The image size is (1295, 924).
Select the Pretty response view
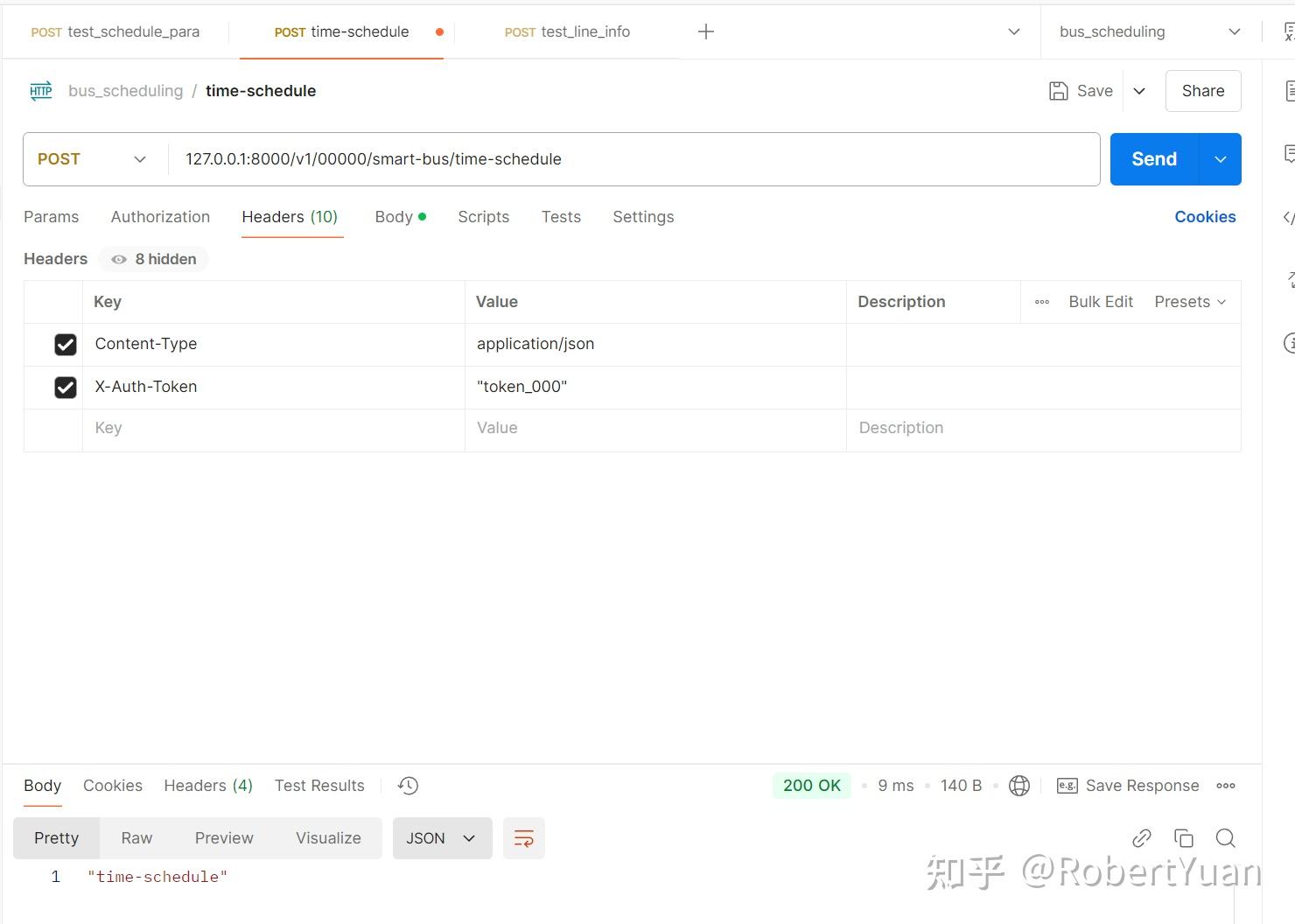(56, 838)
